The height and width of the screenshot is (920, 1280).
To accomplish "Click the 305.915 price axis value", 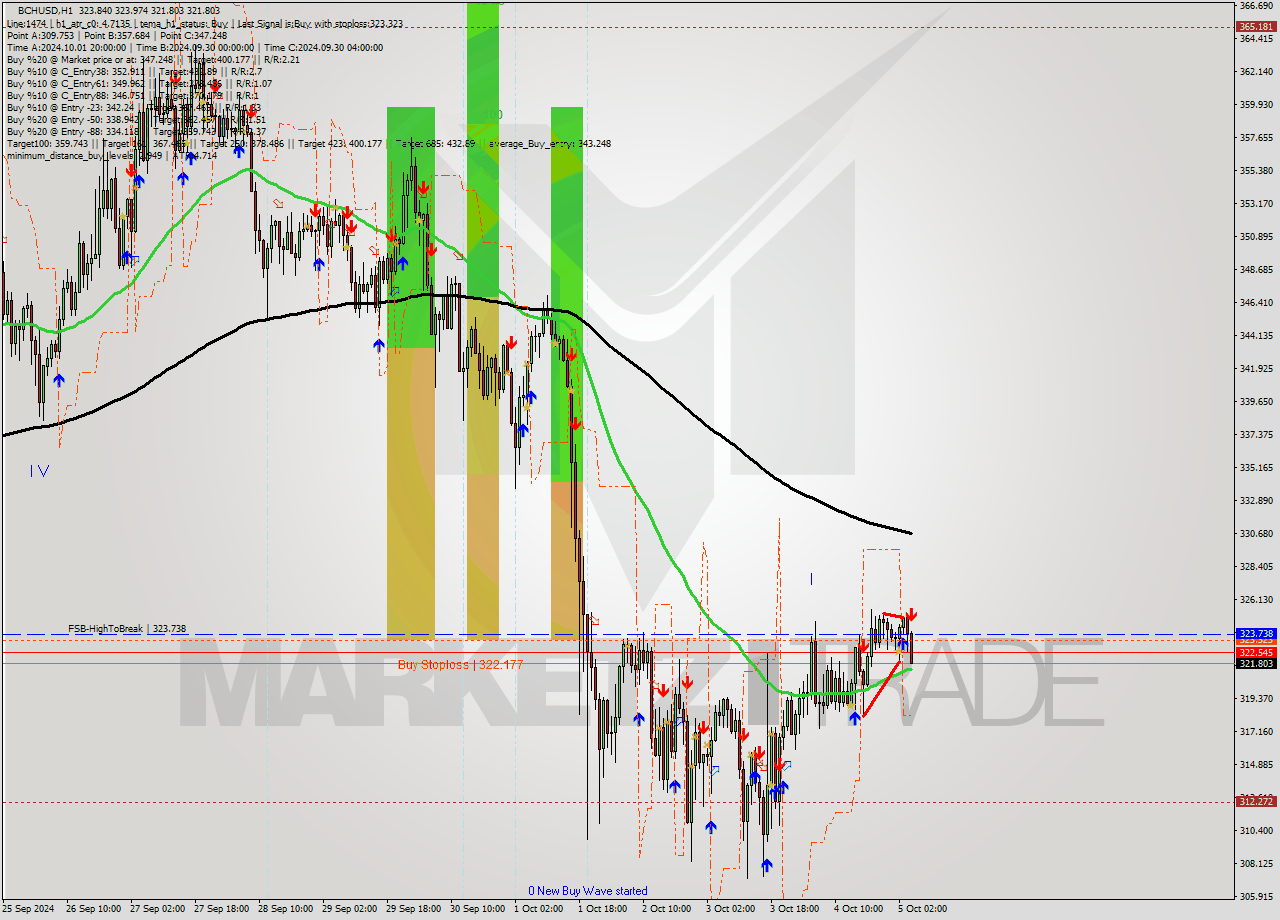I will (1255, 897).
